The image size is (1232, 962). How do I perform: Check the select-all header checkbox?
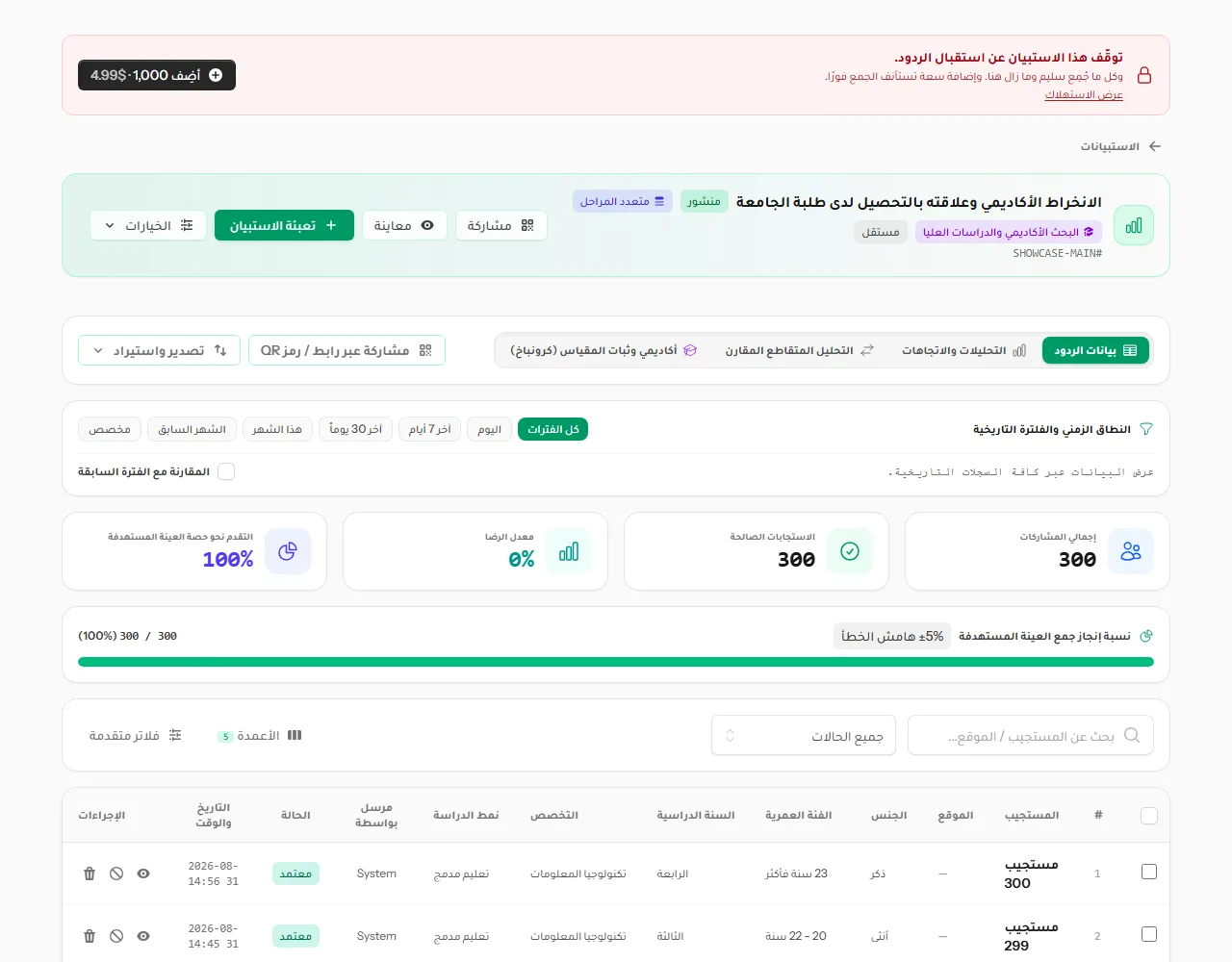1148,816
